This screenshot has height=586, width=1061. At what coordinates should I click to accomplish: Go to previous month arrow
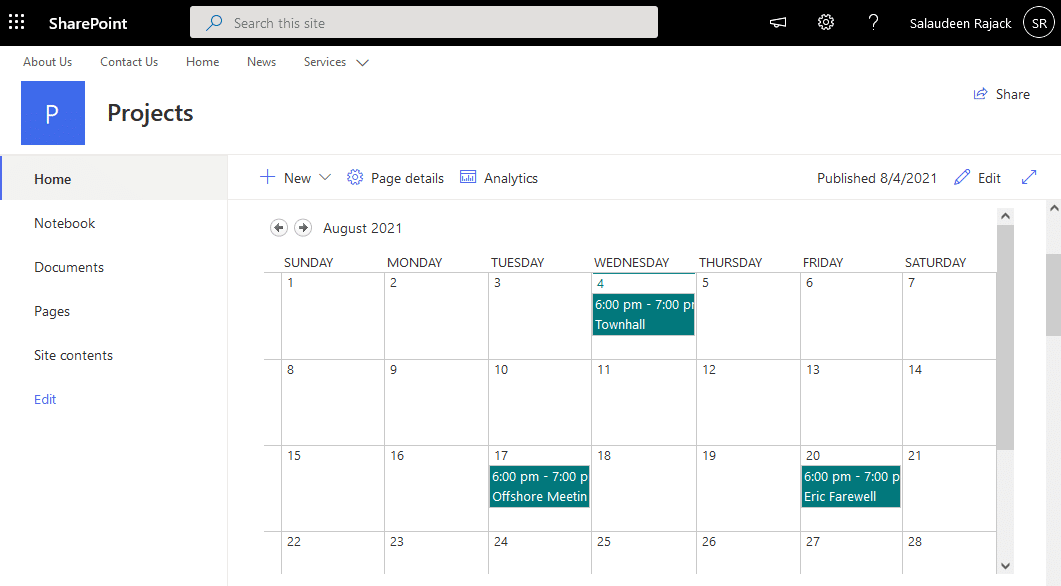tap(279, 228)
